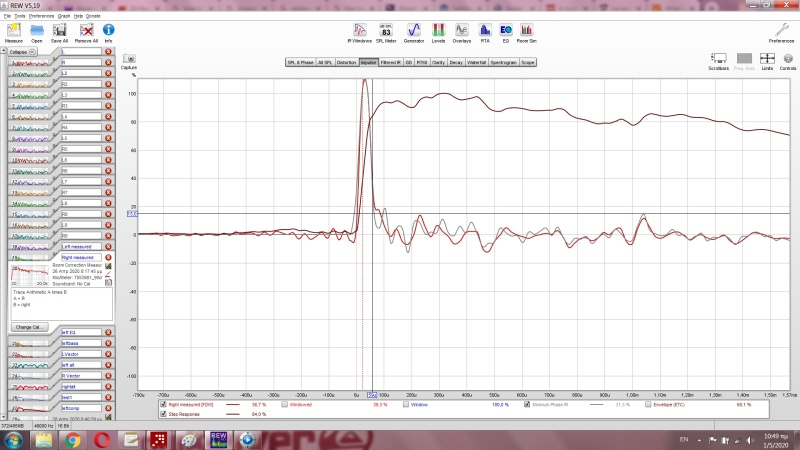The height and width of the screenshot is (450, 800).
Task: Open the Preferences wrench icon
Action: pos(781,31)
